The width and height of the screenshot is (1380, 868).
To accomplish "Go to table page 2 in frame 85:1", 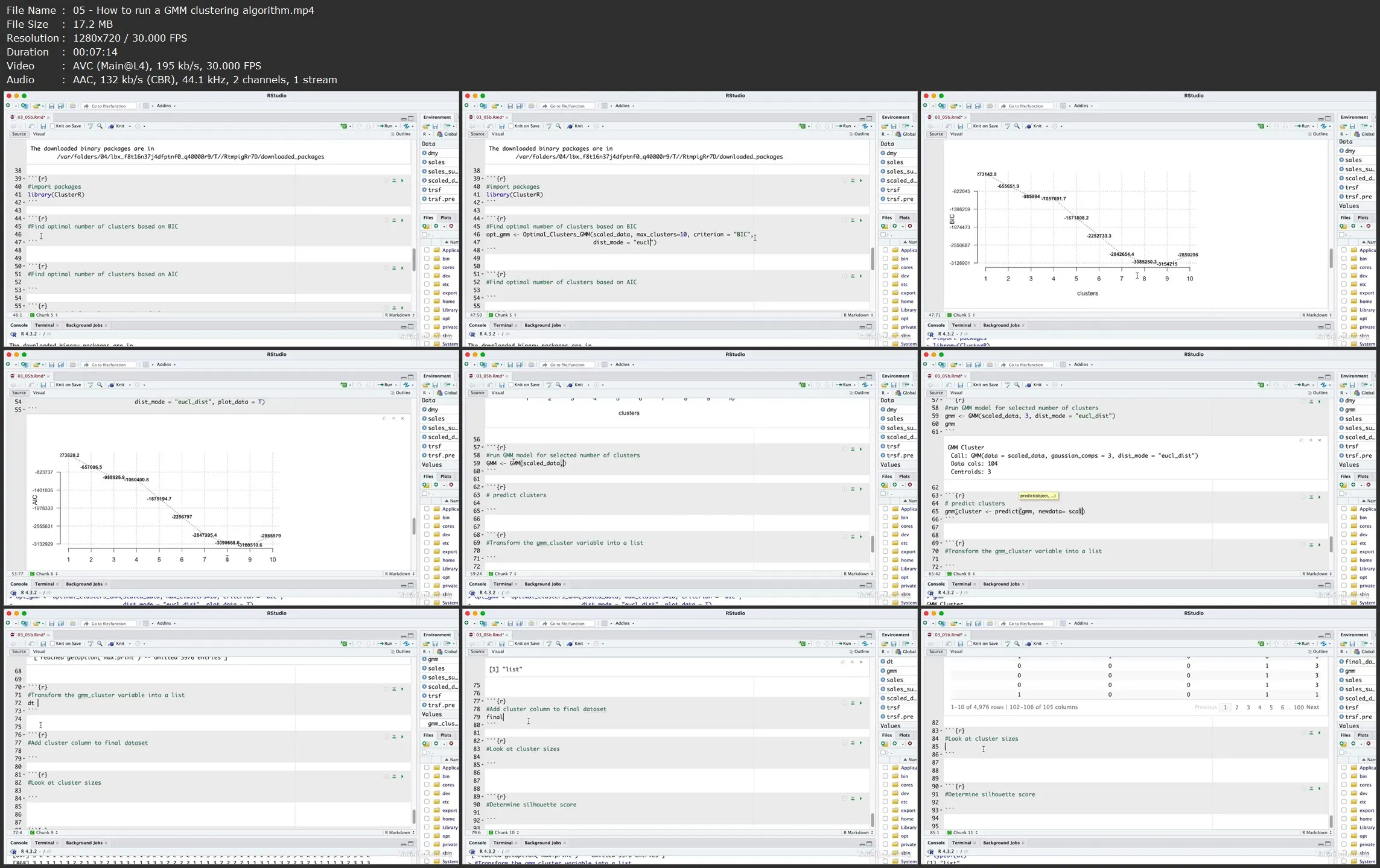I will click(x=1237, y=707).
